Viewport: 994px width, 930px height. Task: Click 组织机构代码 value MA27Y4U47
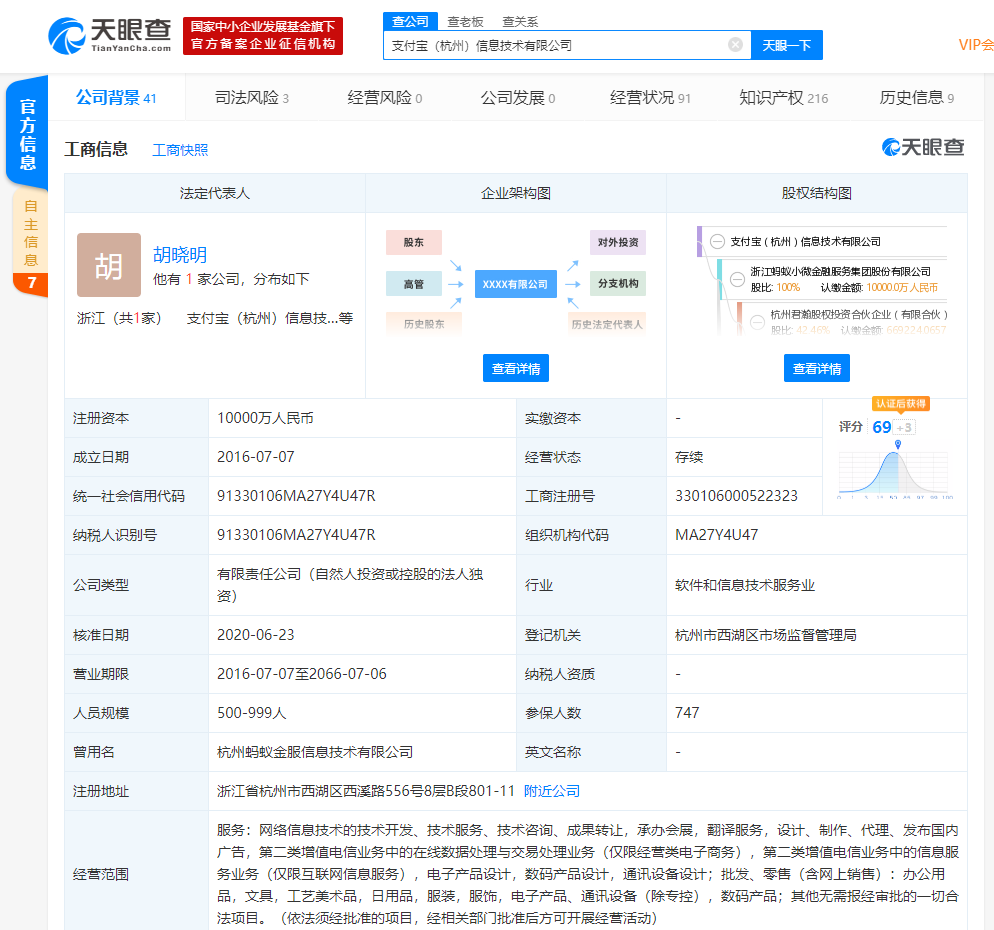(716, 535)
